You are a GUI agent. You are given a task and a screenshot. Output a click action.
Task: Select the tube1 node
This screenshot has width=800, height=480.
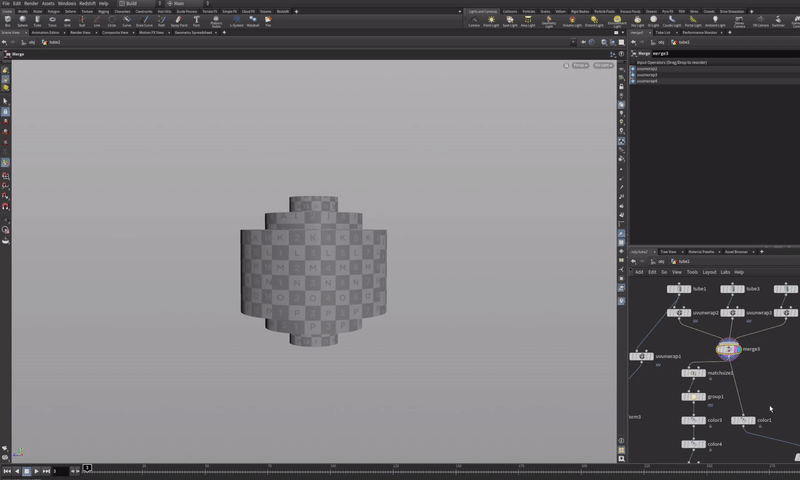pos(679,289)
